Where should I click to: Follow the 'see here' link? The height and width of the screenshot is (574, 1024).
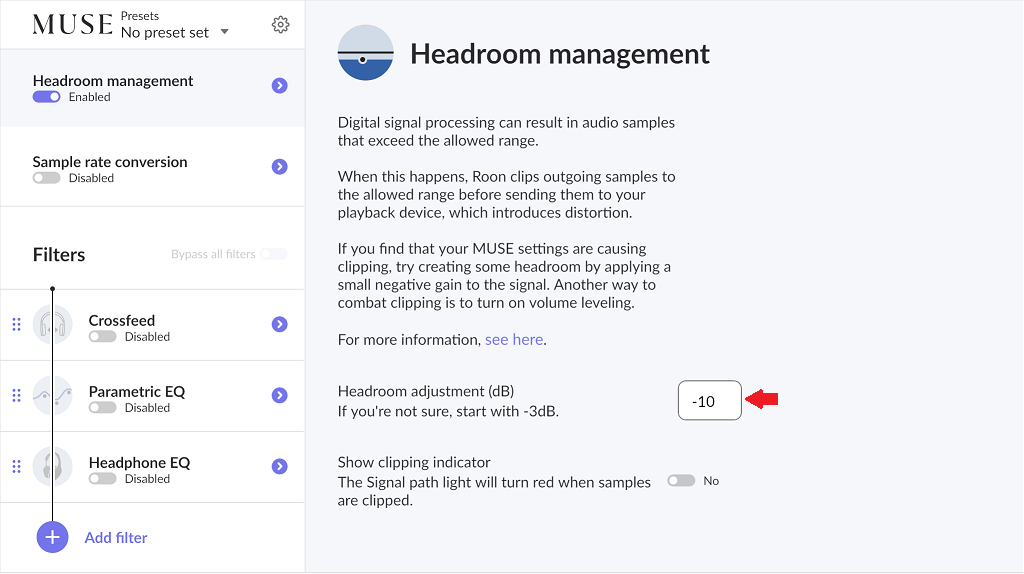pyautogui.click(x=514, y=340)
